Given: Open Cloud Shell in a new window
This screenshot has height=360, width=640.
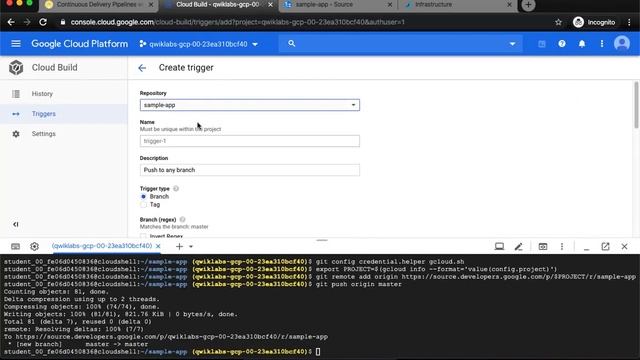Looking at the screenshot, I should pyautogui.click(x=605, y=247).
